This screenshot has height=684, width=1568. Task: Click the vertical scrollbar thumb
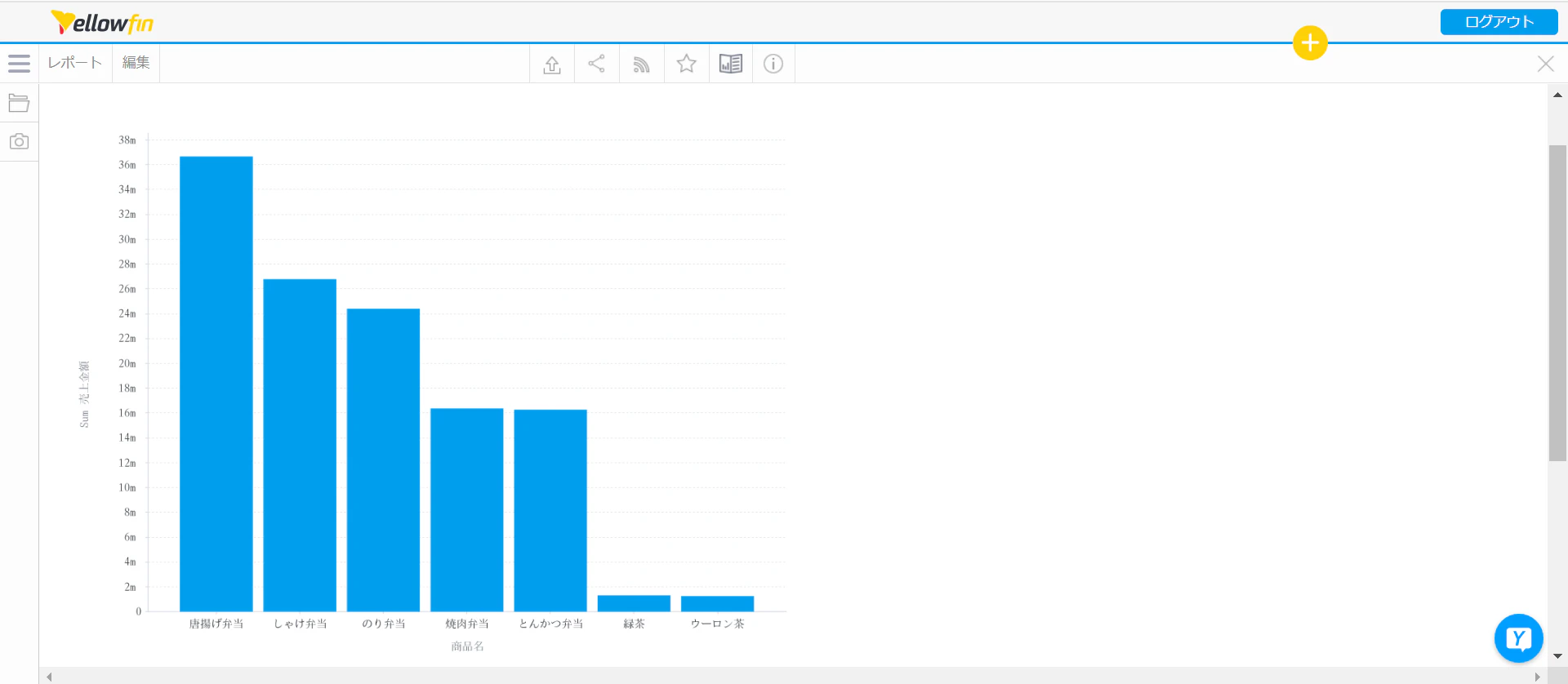[1557, 303]
